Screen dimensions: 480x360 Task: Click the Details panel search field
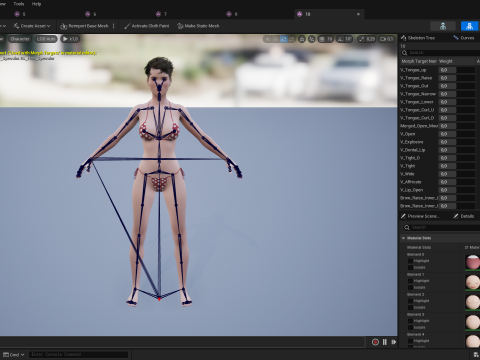(x=442, y=227)
